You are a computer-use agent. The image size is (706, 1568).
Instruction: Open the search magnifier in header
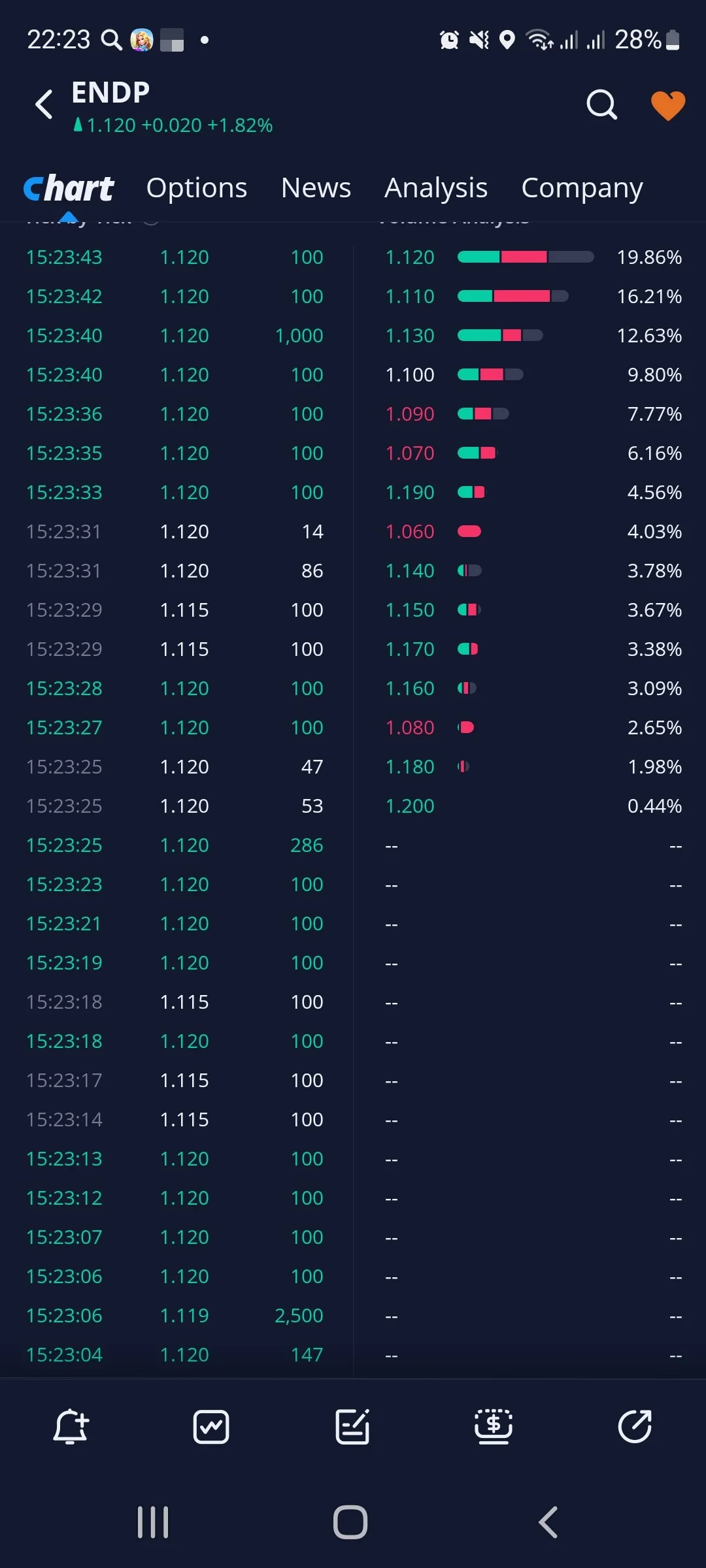[x=601, y=105]
